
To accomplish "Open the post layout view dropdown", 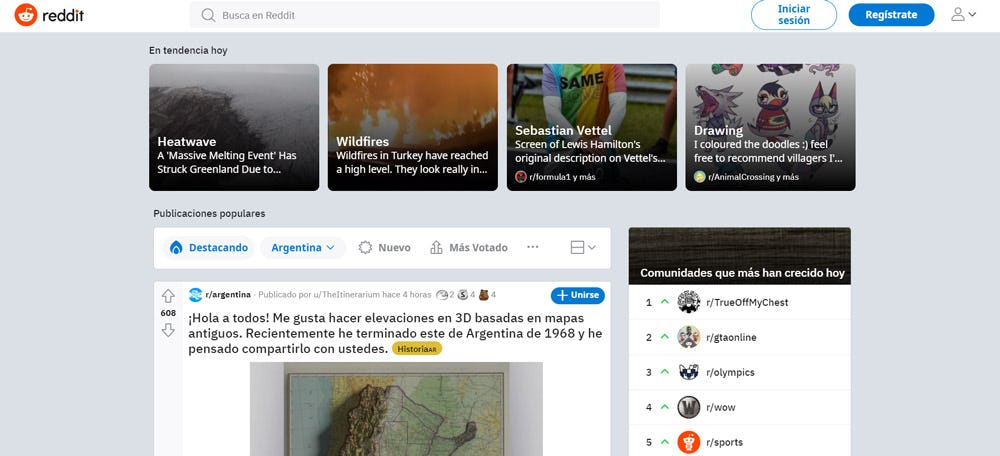I will (582, 247).
